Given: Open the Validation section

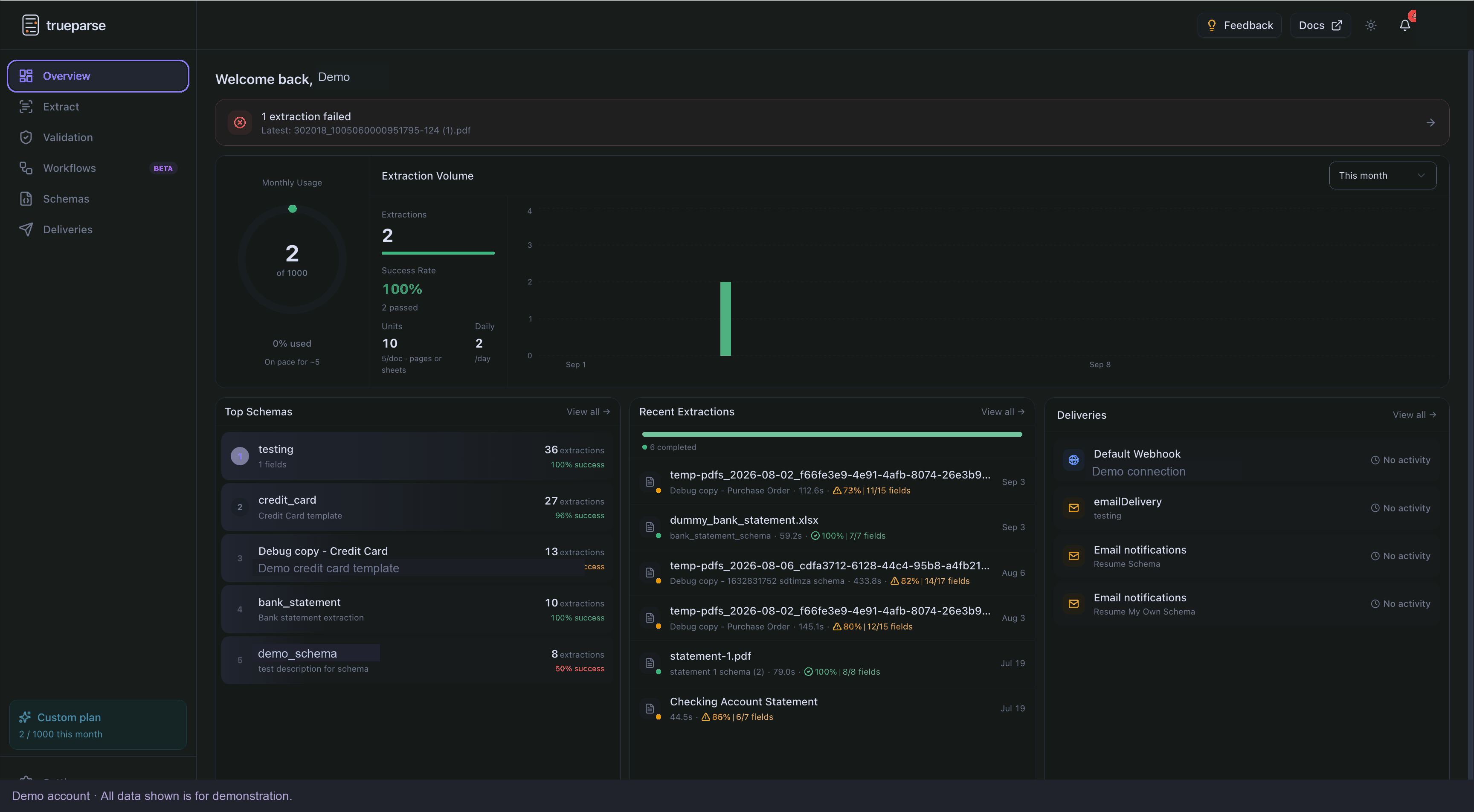Looking at the screenshot, I should 98,137.
